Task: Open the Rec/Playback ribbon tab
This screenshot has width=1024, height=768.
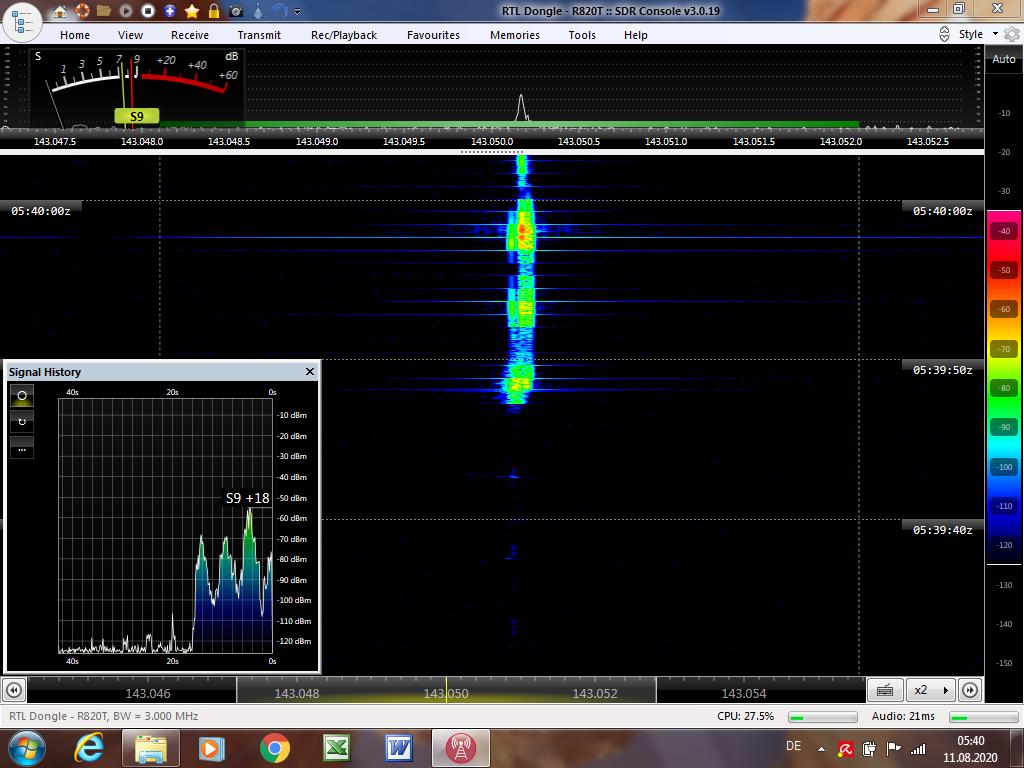Action: [x=344, y=35]
